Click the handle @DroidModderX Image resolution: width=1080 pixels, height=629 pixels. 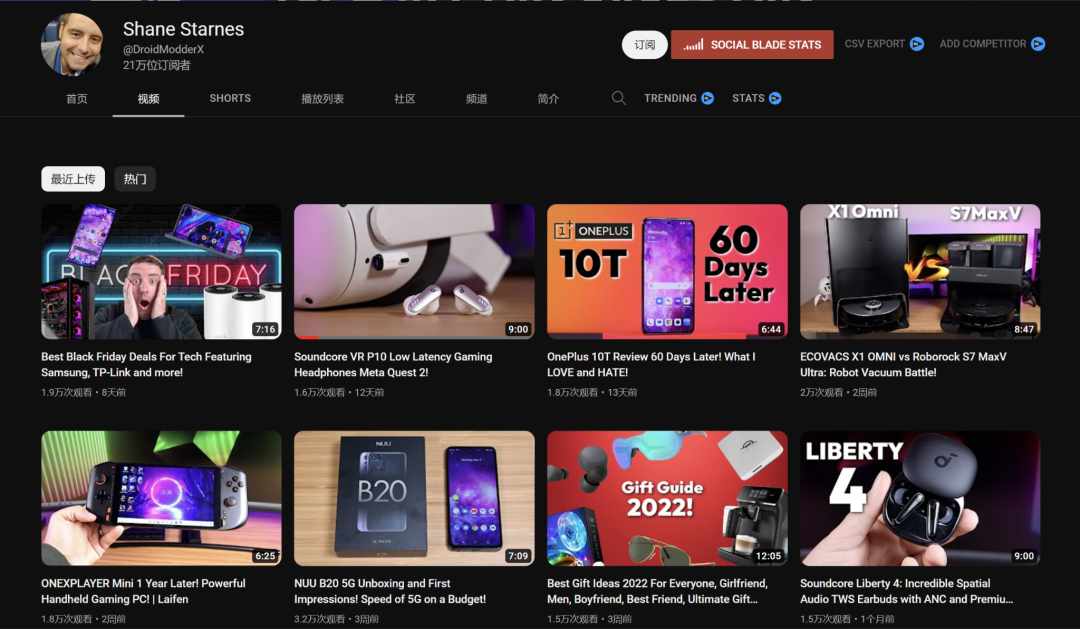point(163,50)
